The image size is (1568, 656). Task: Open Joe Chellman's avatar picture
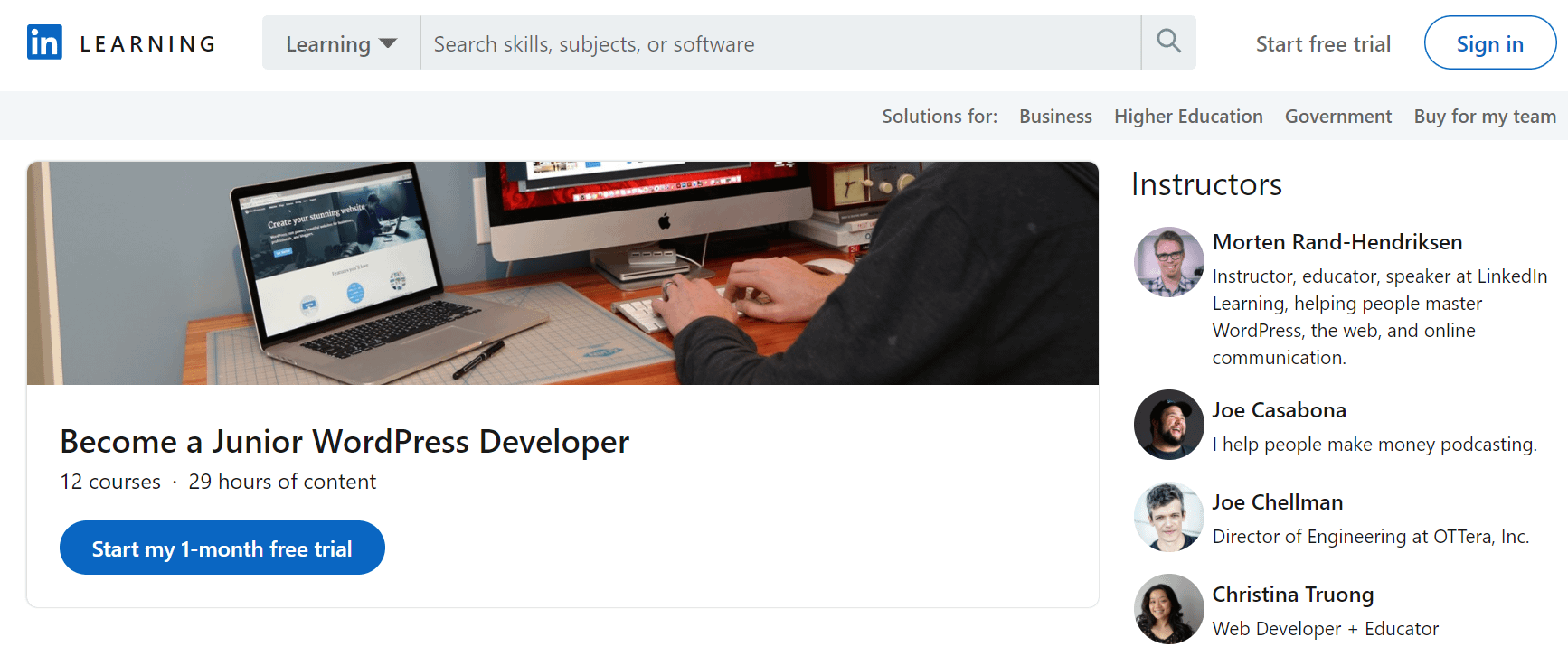coord(1168,517)
